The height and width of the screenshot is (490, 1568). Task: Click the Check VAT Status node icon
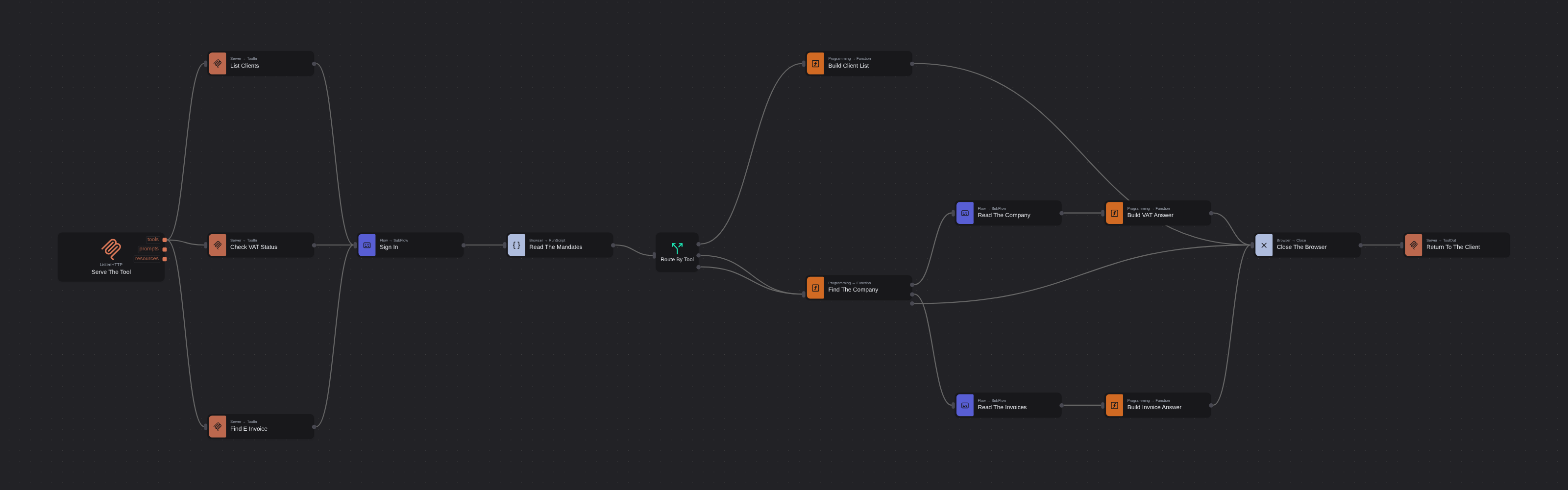(217, 245)
